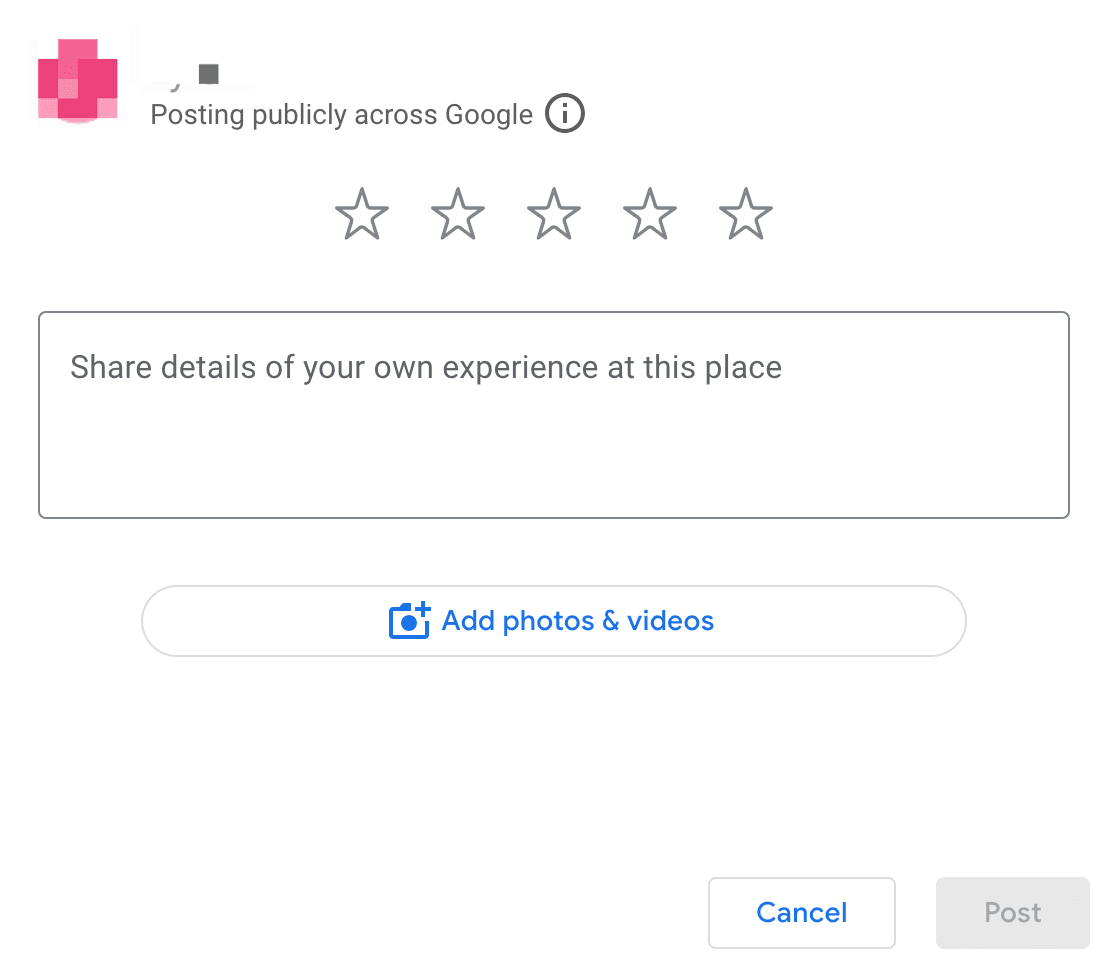
Task: Click the first star on the left
Action: point(362,215)
